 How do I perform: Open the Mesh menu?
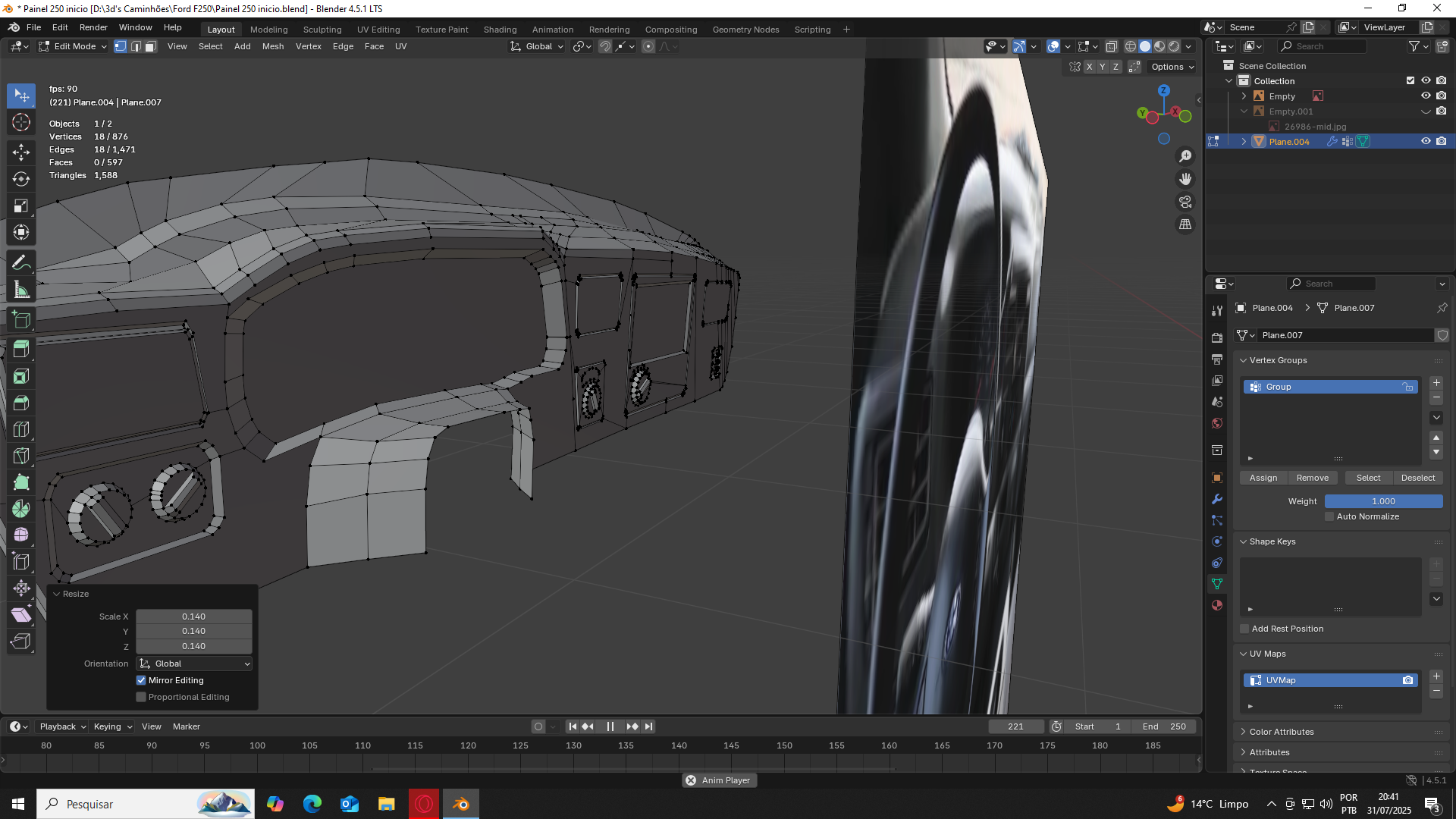coord(272,46)
